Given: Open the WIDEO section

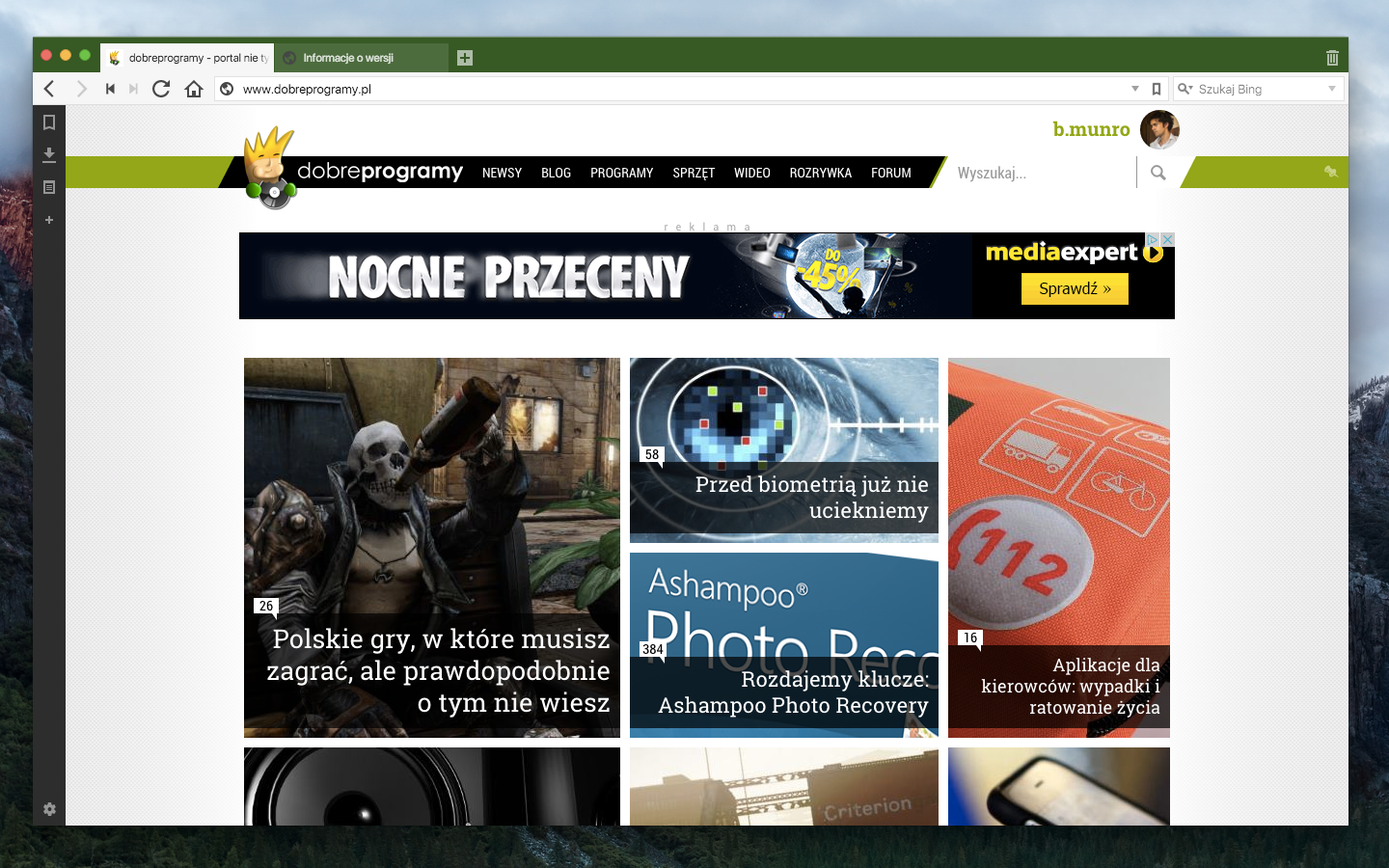Looking at the screenshot, I should click(x=751, y=173).
